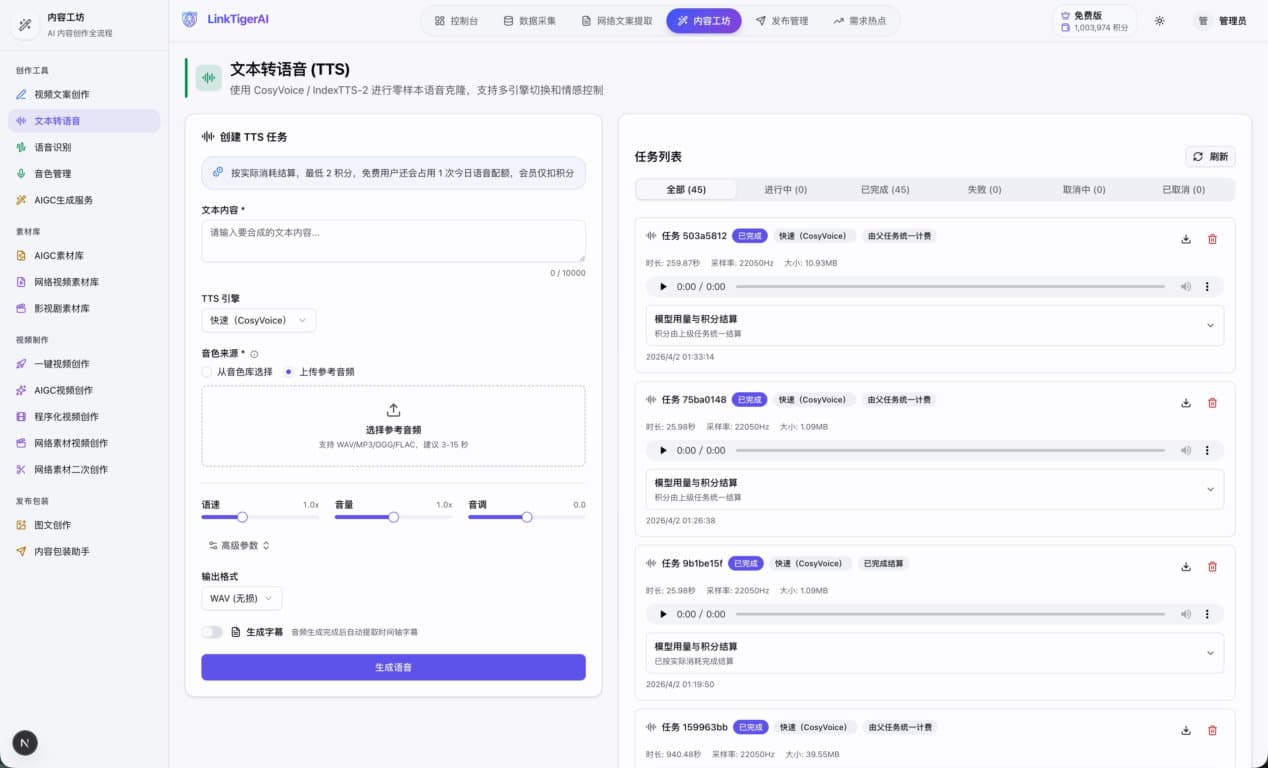Open the 输出格式 WAV dropdown
1268x768 pixels.
point(241,598)
